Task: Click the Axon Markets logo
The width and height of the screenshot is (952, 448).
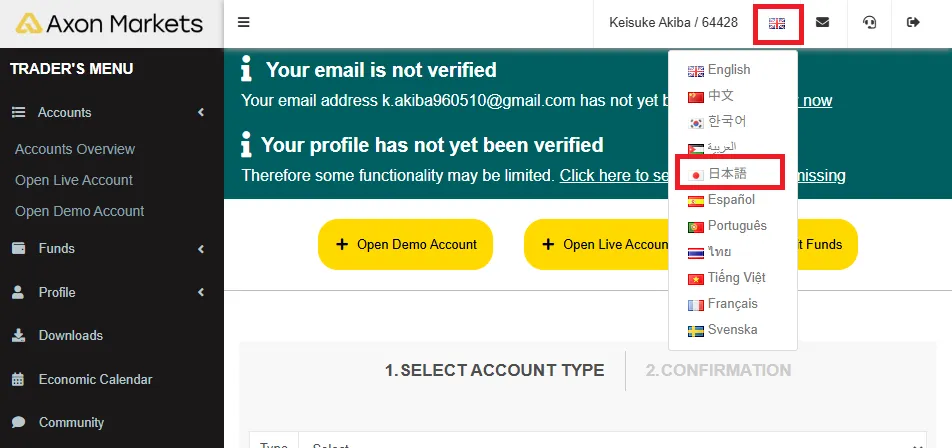Action: click(x=111, y=23)
